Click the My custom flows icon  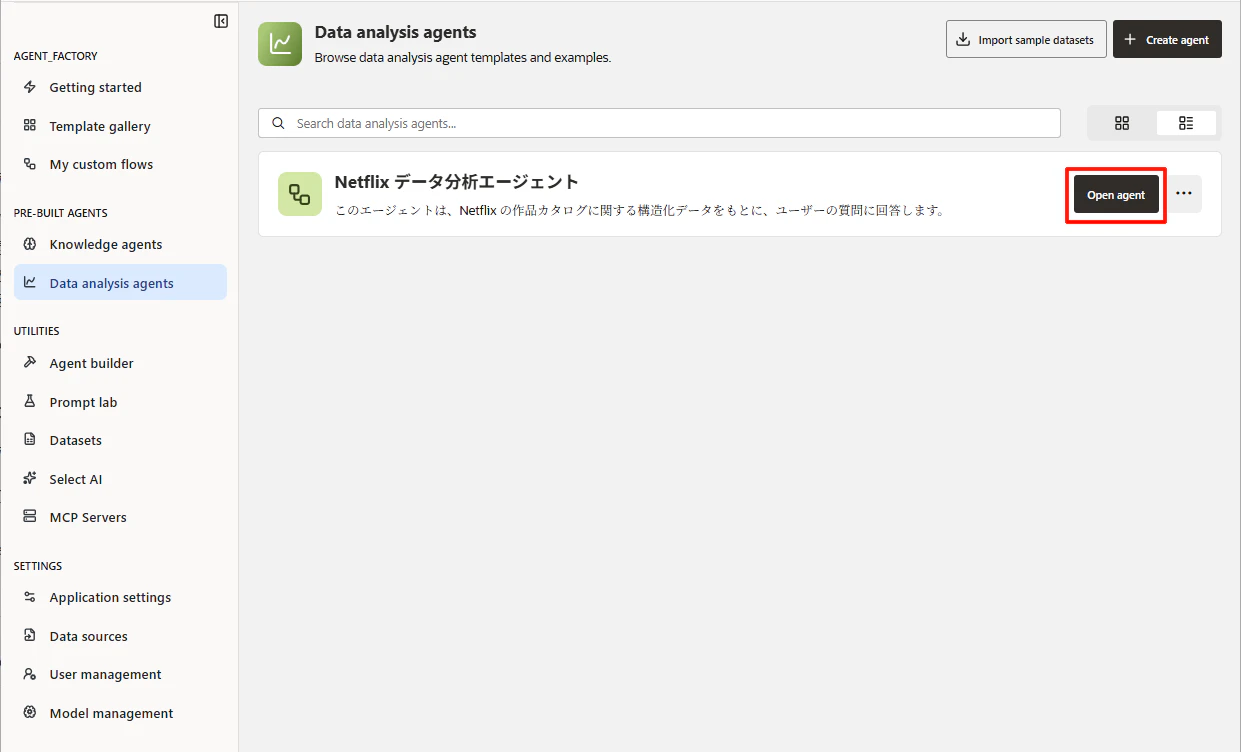tap(30, 164)
